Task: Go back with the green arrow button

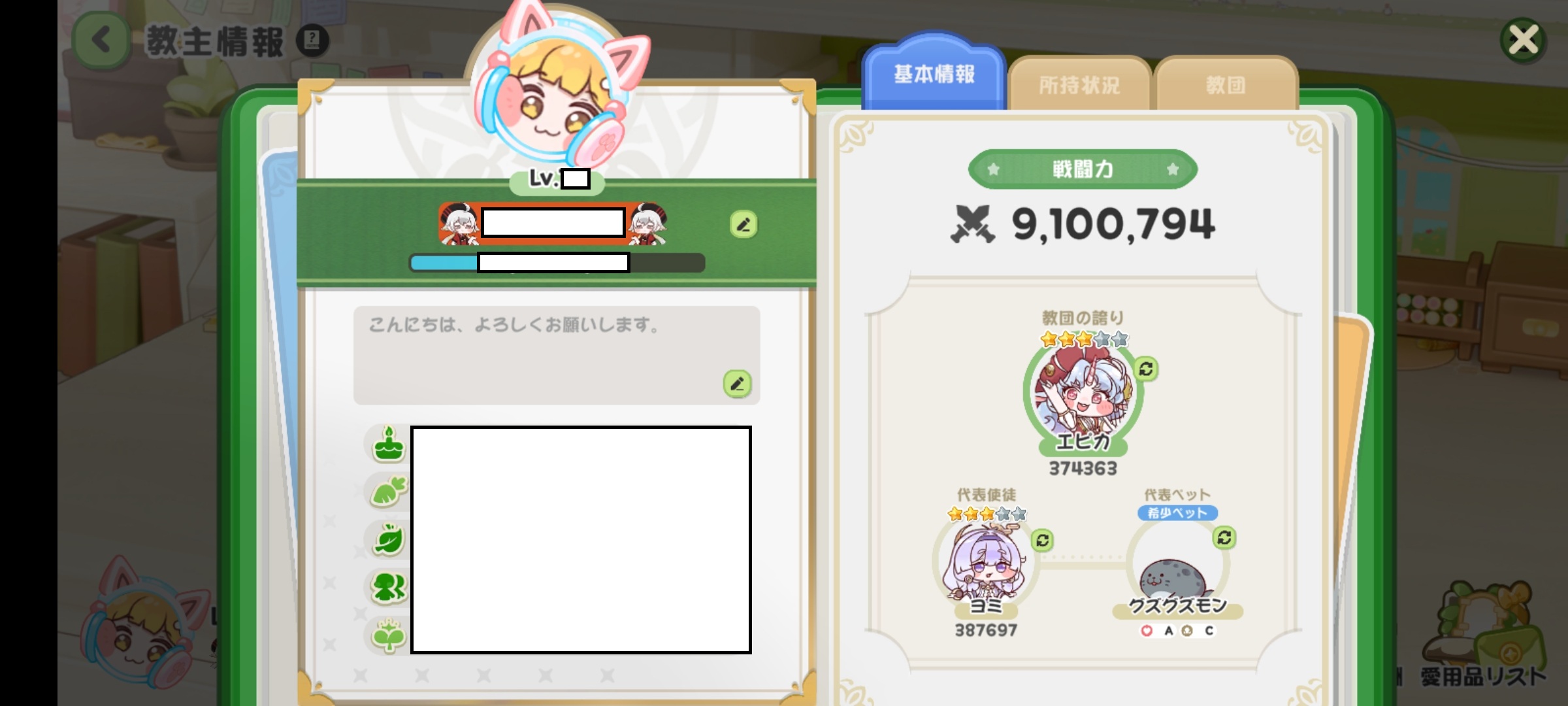Action: click(101, 41)
